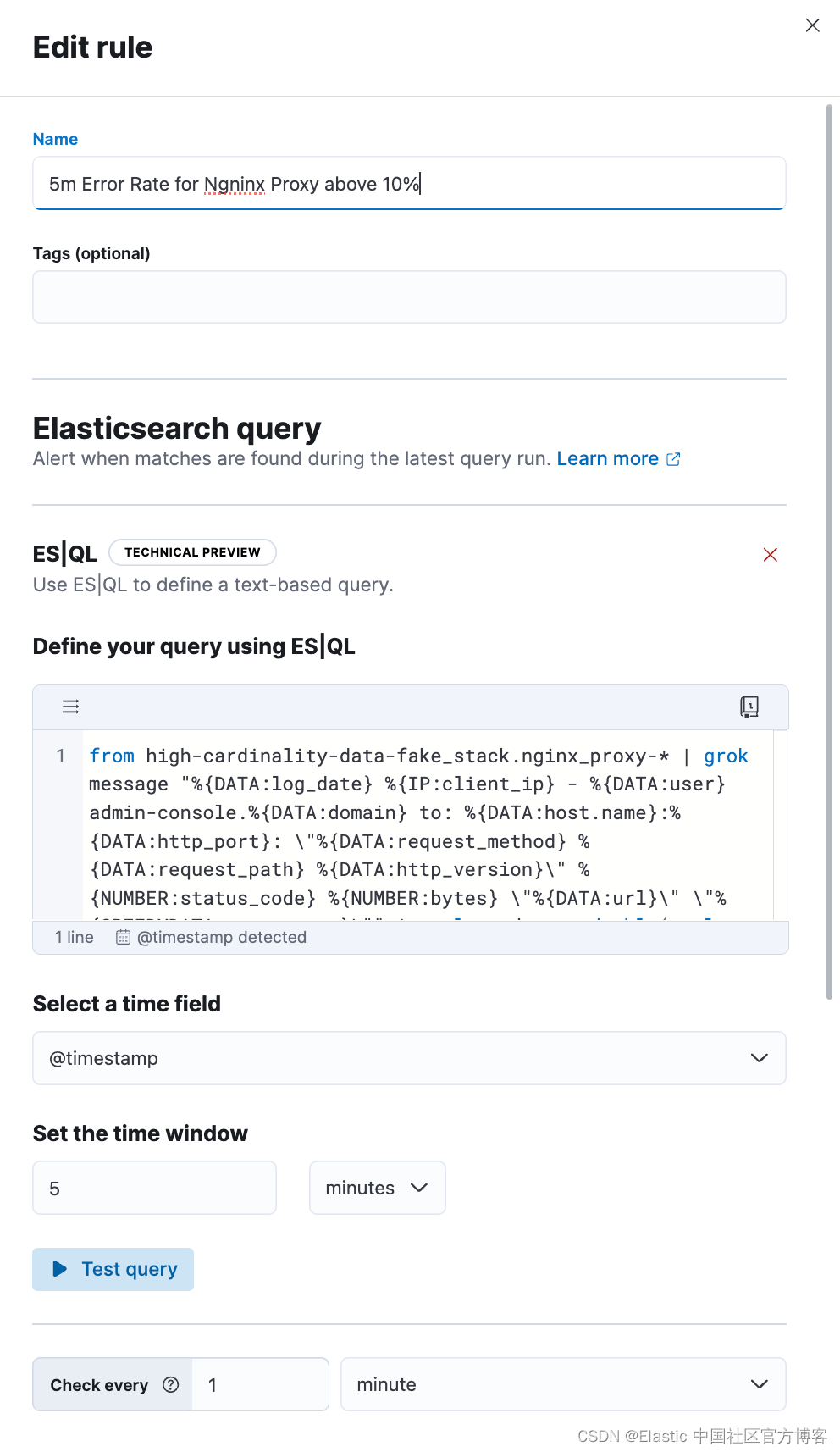Remove the ES|QL query type
Image resolution: width=840 pixels, height=1452 pixels.
click(x=770, y=555)
